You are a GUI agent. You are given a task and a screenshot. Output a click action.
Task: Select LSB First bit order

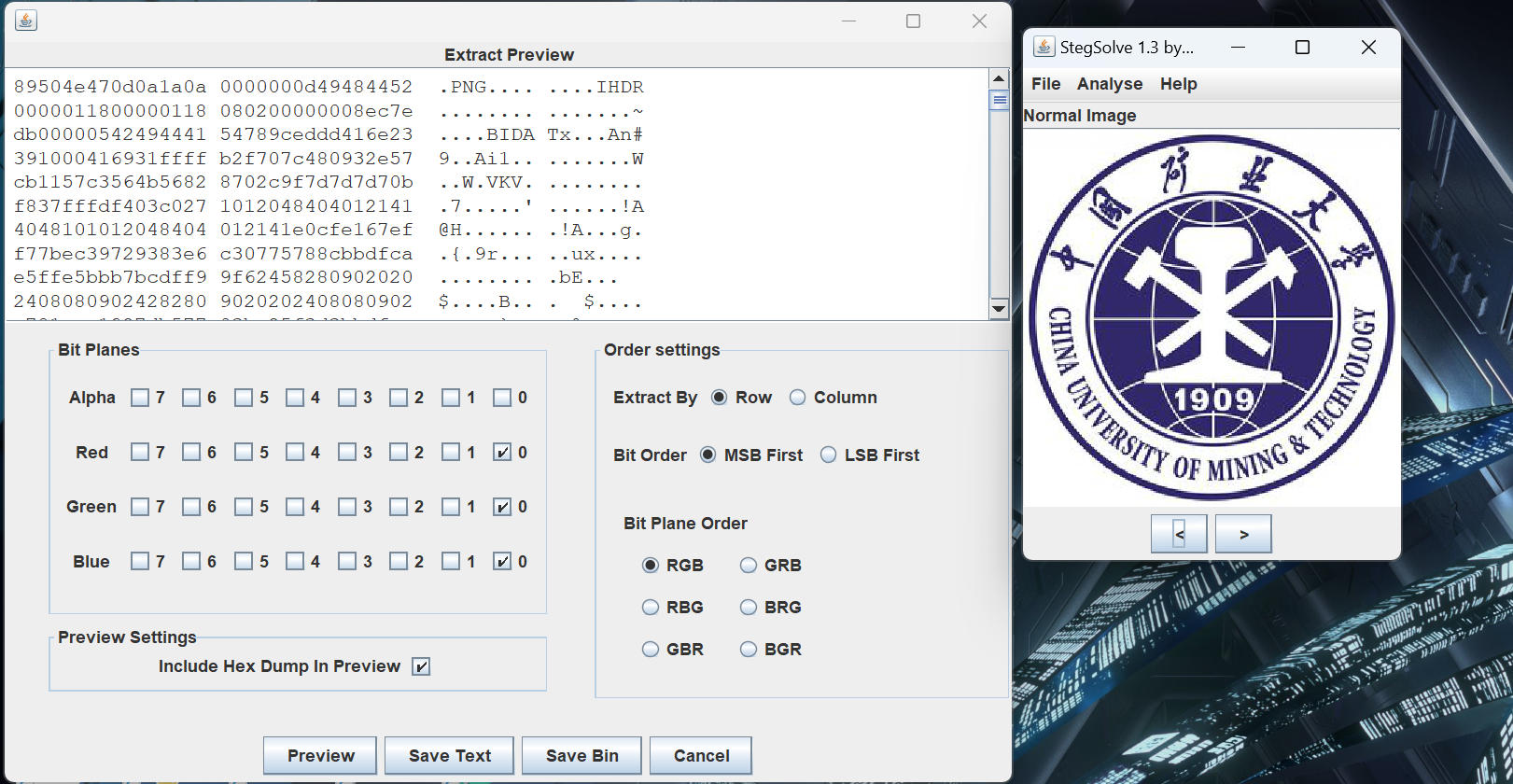829,455
